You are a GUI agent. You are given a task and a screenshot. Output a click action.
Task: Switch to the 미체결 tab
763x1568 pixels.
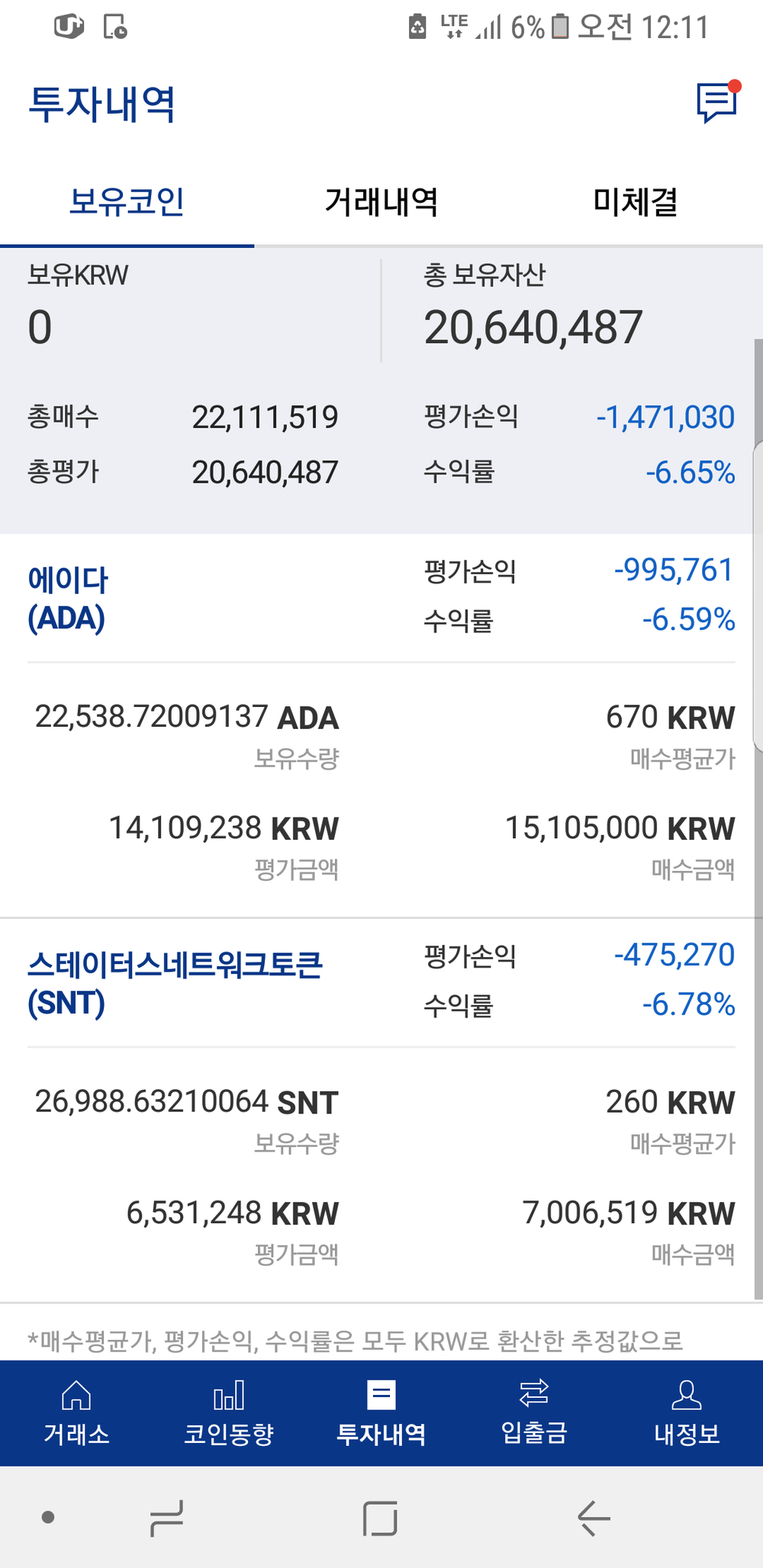point(636,202)
